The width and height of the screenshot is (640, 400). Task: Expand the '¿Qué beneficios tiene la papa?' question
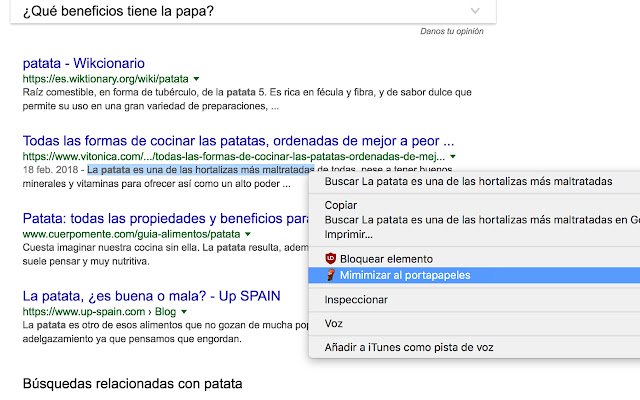(x=475, y=11)
